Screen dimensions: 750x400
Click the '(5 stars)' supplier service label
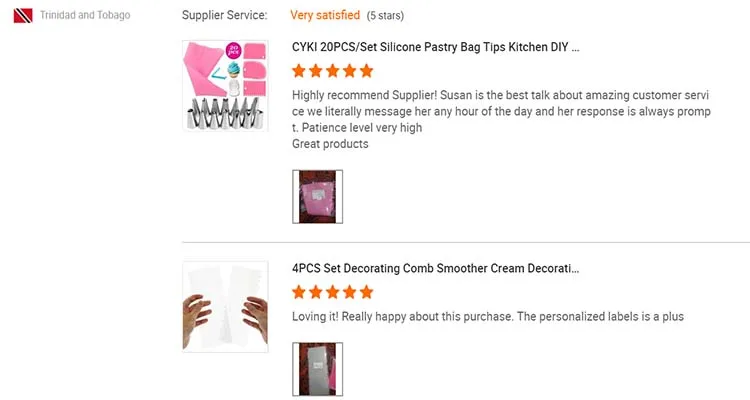pyautogui.click(x=392, y=16)
